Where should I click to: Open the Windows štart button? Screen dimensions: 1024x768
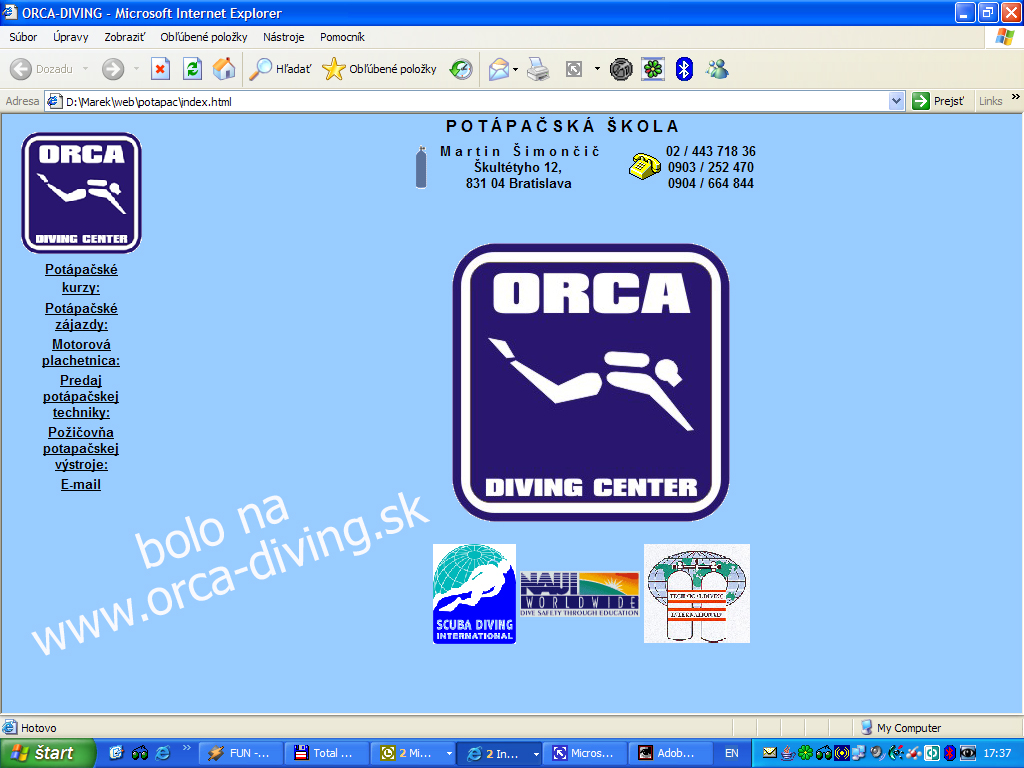[46, 753]
